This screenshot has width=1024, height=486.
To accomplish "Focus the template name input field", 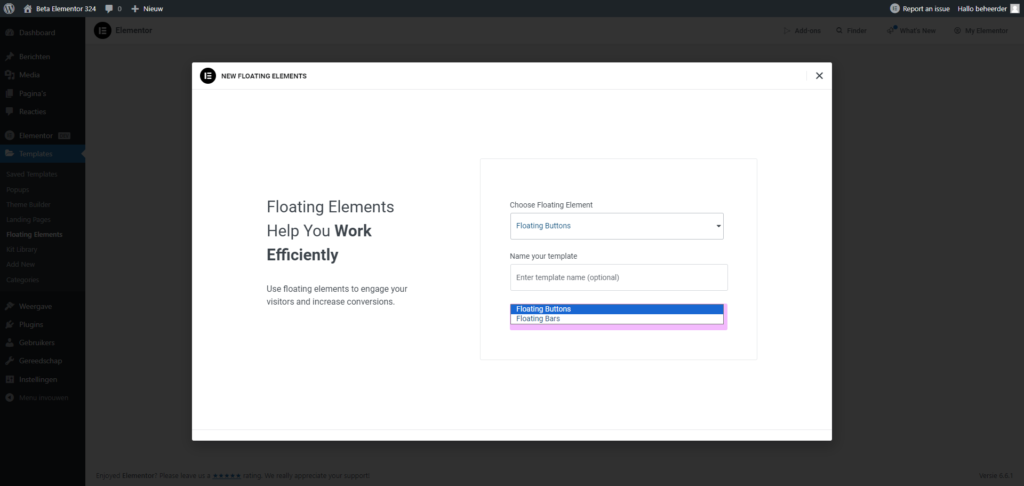I will (x=618, y=278).
